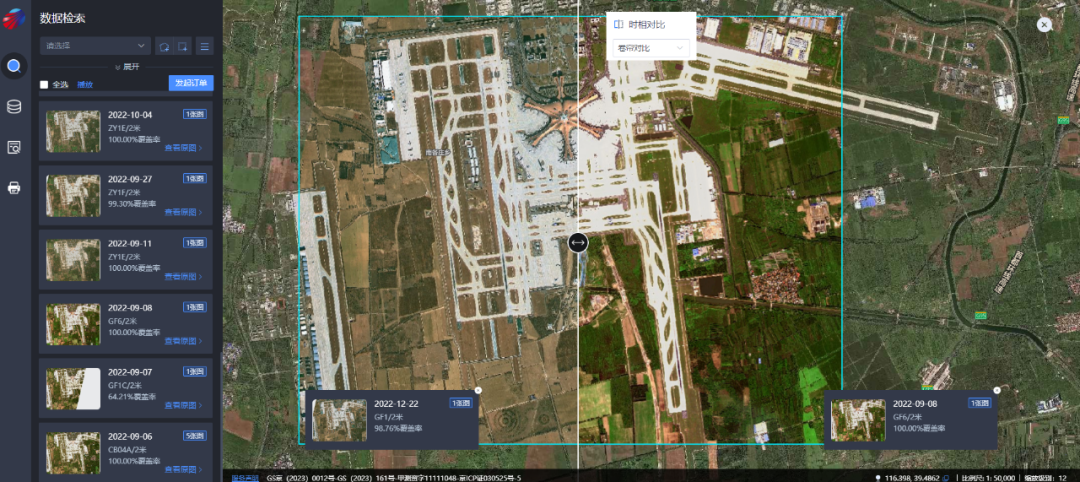Click the 时相对比 panel icon

coord(619,24)
